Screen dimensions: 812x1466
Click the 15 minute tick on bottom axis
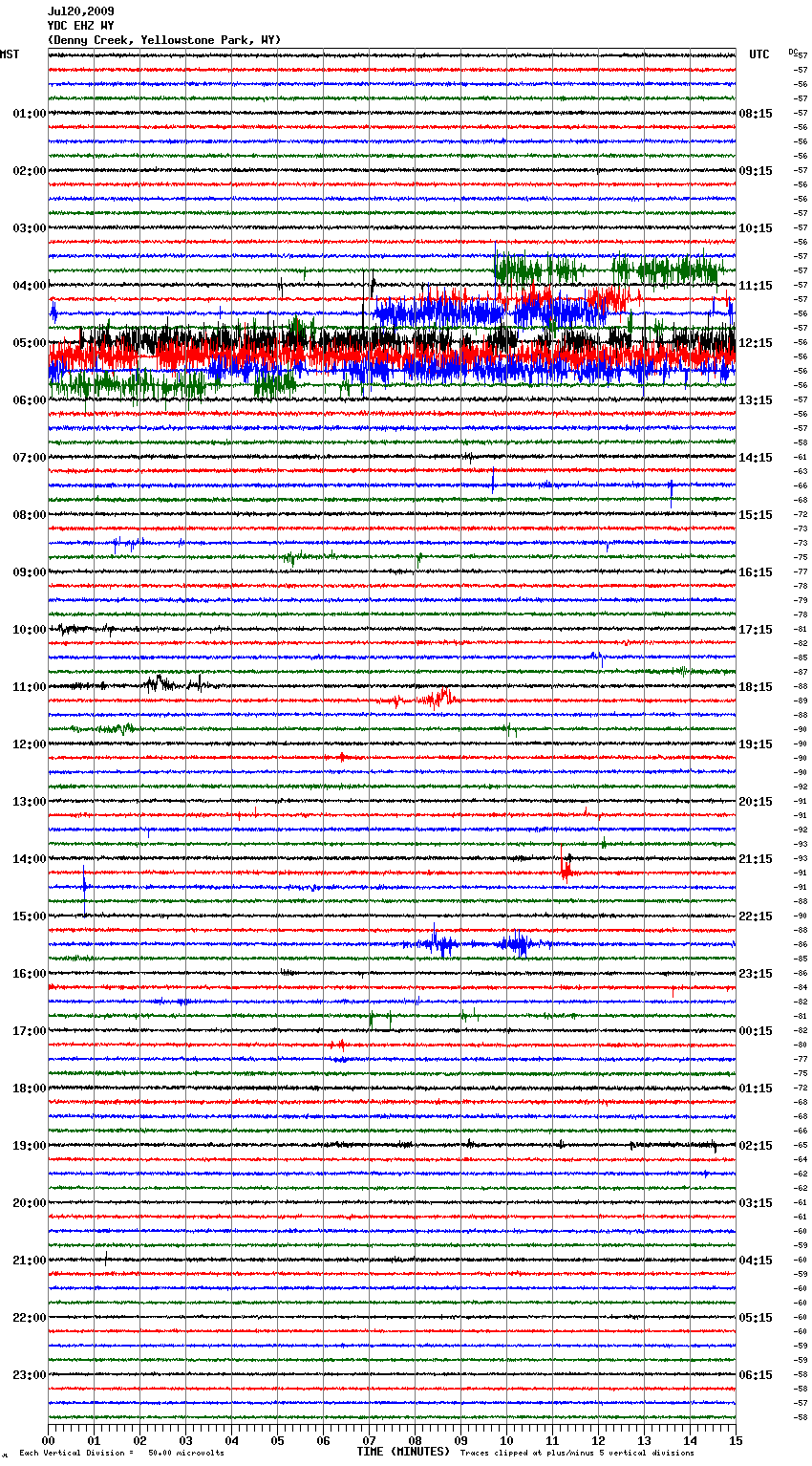pyautogui.click(x=736, y=1441)
